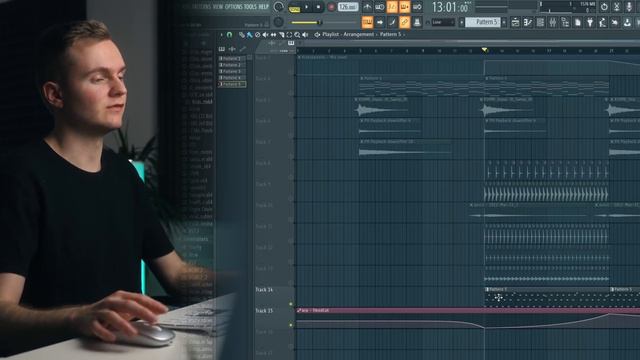Click the stamp-like icon in transport row
Viewport: 640px width, 360px height.
pos(417,22)
